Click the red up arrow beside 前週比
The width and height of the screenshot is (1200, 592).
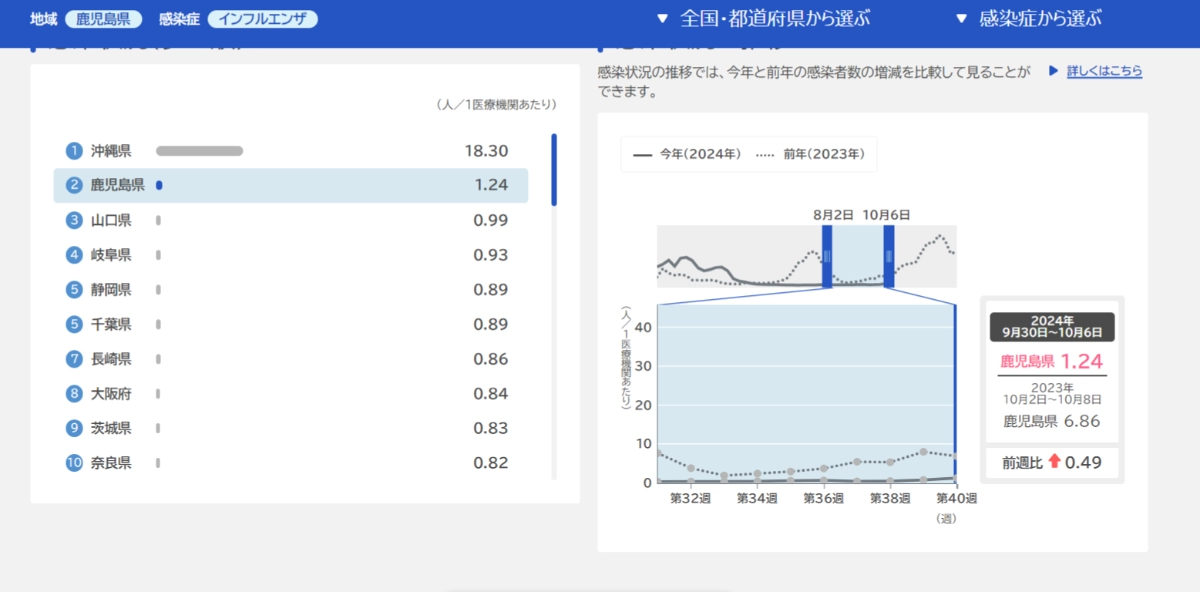[x=1054, y=463]
